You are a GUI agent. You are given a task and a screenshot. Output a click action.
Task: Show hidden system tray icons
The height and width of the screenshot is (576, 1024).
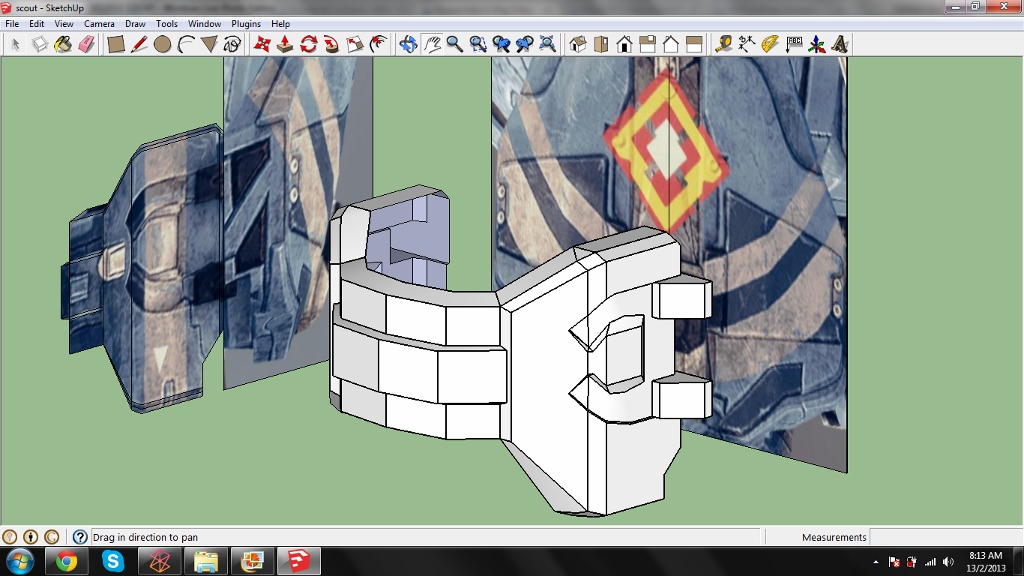pos(876,562)
